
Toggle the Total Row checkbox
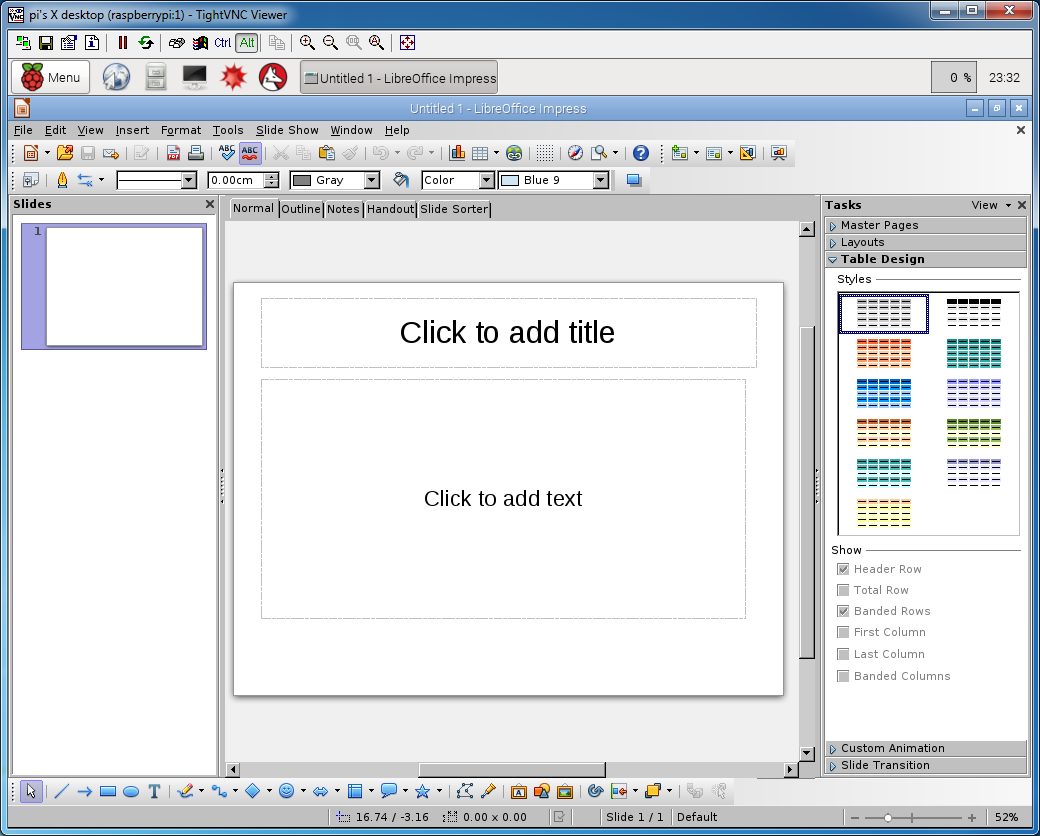[843, 590]
